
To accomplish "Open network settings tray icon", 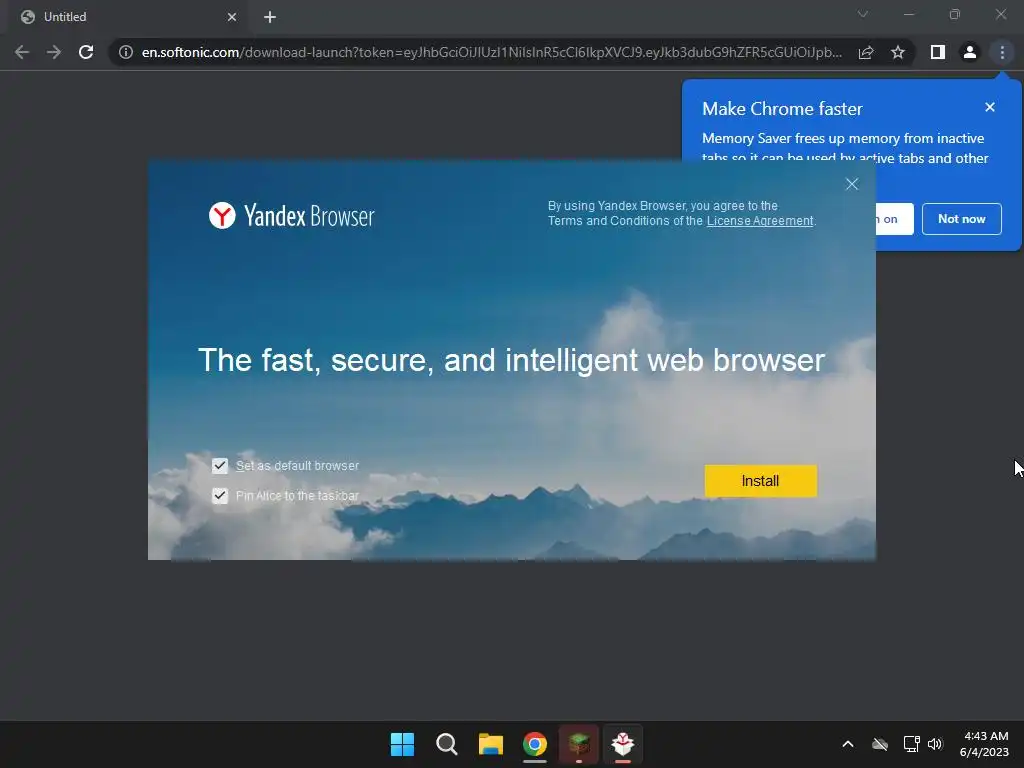I will point(911,744).
